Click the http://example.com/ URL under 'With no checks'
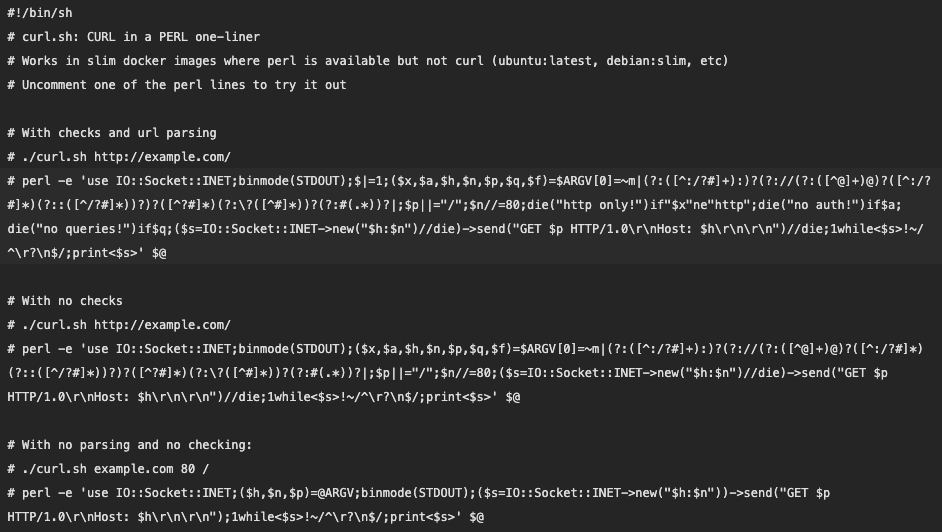Viewport: 942px width, 532px height. tap(162, 325)
